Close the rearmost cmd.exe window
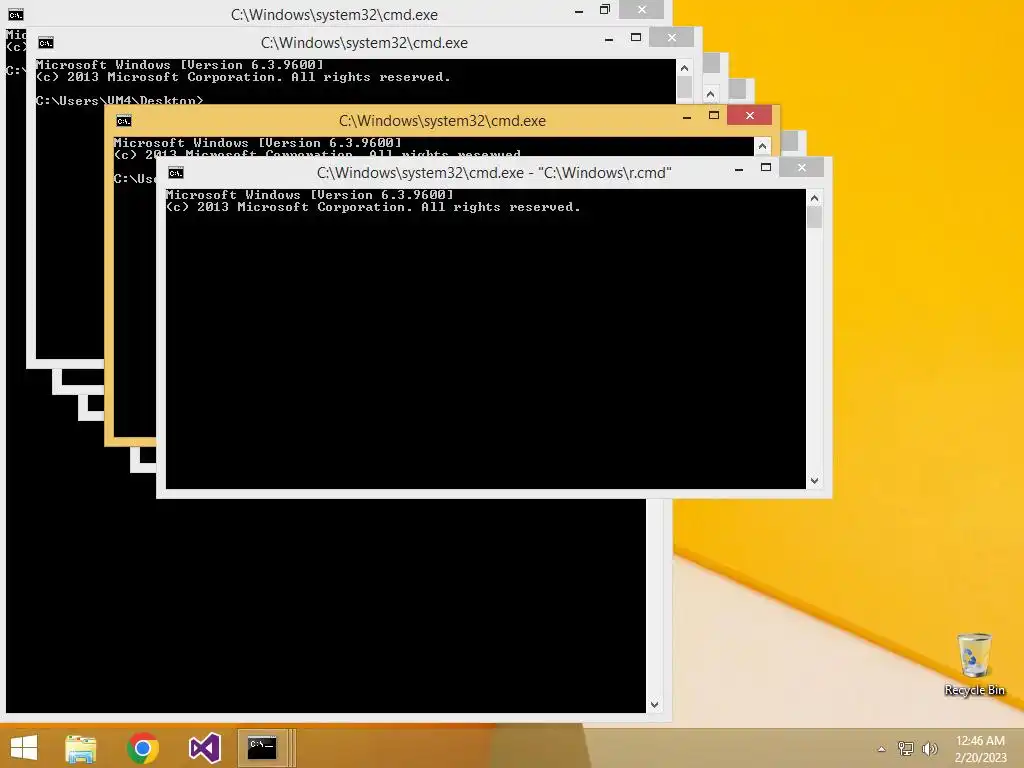 [642, 9]
